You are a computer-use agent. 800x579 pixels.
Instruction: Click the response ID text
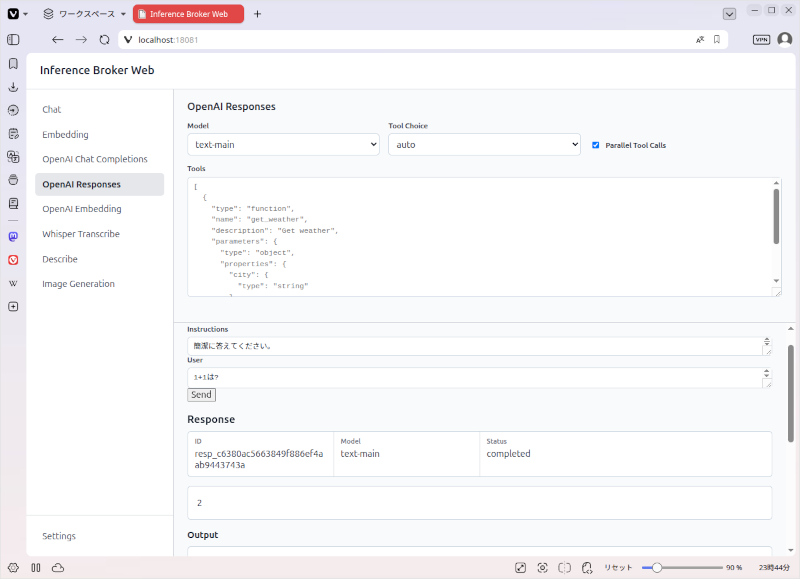coord(259,459)
